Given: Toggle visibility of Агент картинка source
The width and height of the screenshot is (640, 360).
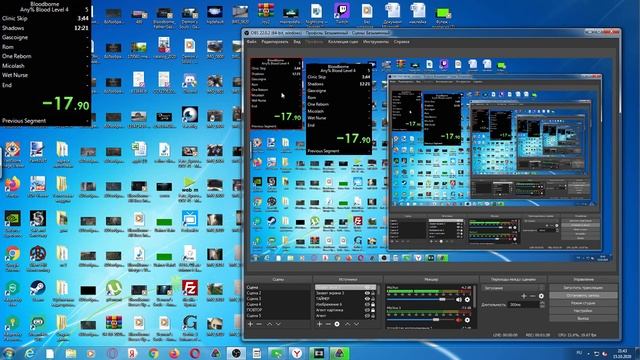Looking at the screenshot, I should [367, 310].
